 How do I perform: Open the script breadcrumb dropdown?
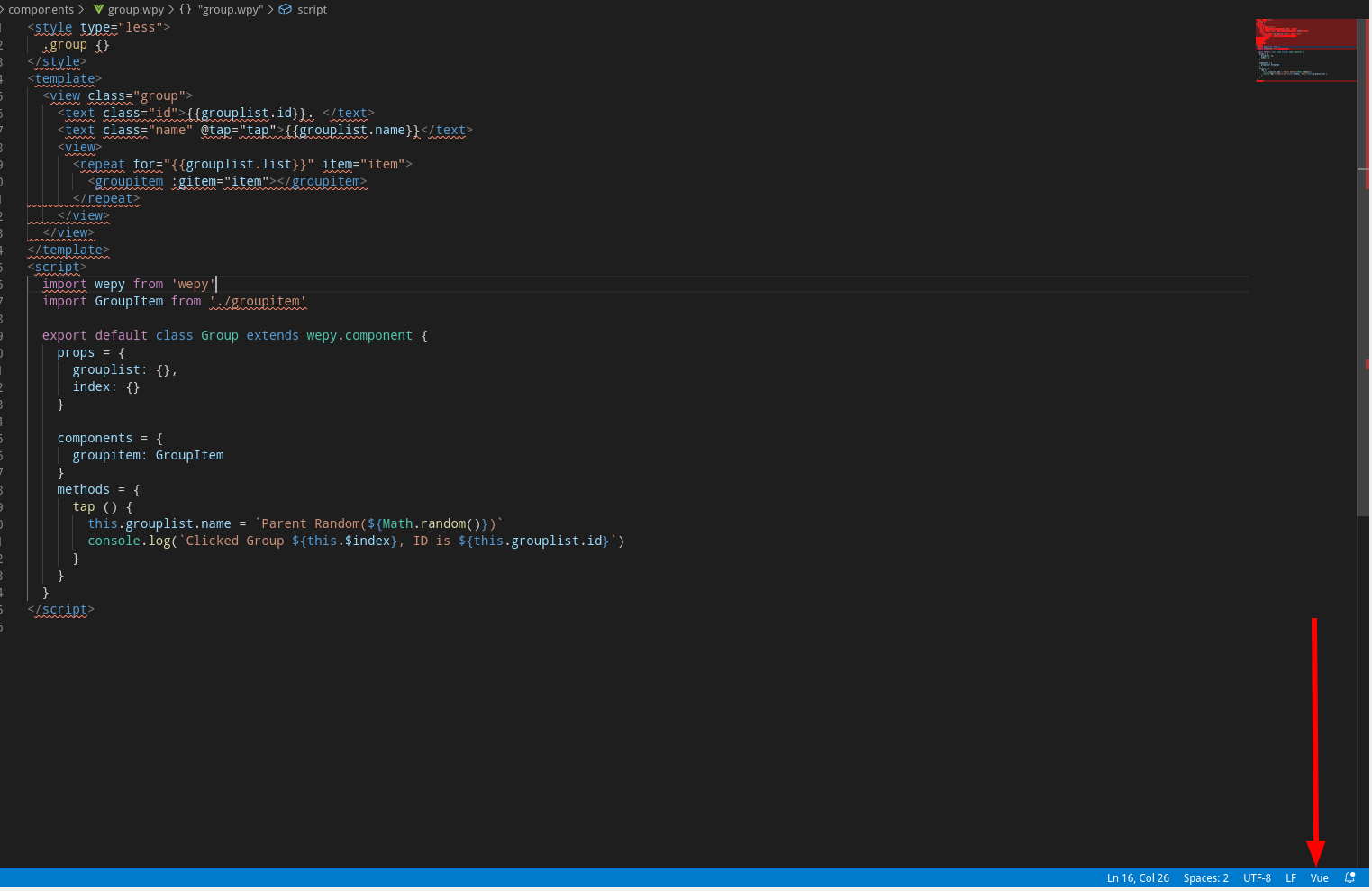pos(312,9)
